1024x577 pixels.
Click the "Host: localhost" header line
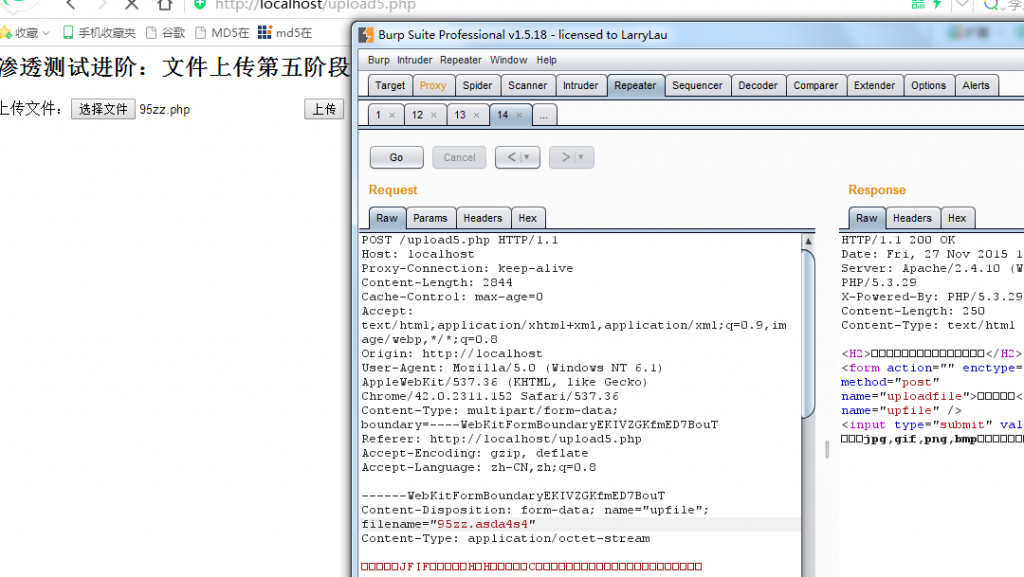418,254
